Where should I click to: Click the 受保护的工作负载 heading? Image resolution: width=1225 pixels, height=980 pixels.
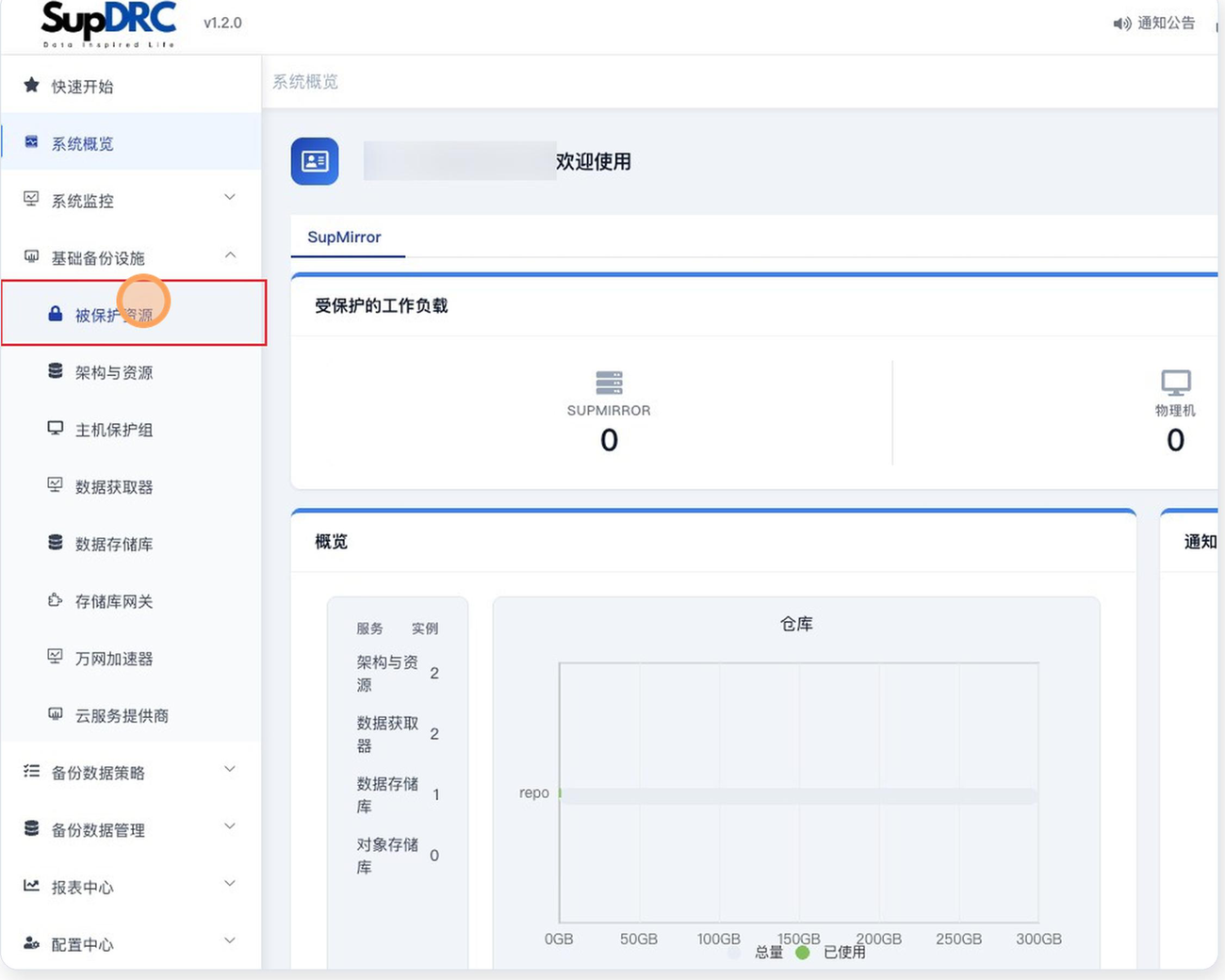point(381,305)
